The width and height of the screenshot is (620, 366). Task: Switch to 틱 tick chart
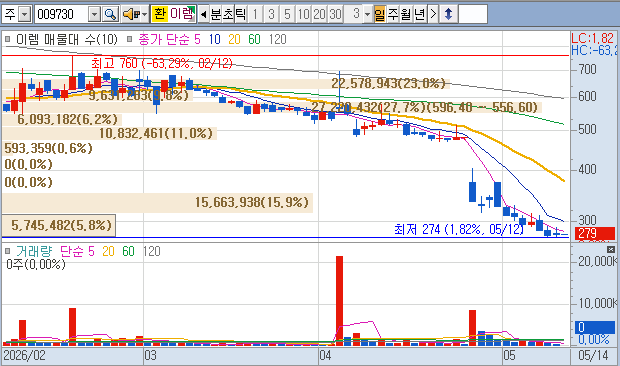[240, 15]
